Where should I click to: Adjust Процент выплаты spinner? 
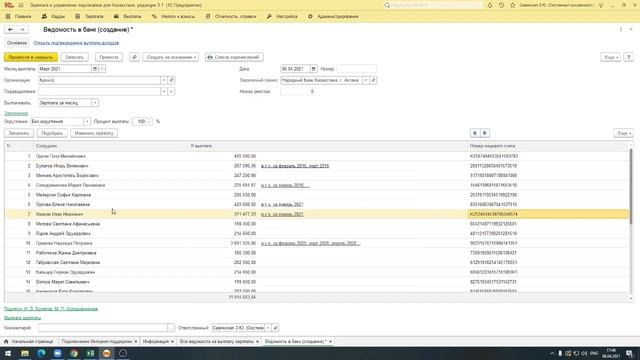pyautogui.click(x=149, y=122)
